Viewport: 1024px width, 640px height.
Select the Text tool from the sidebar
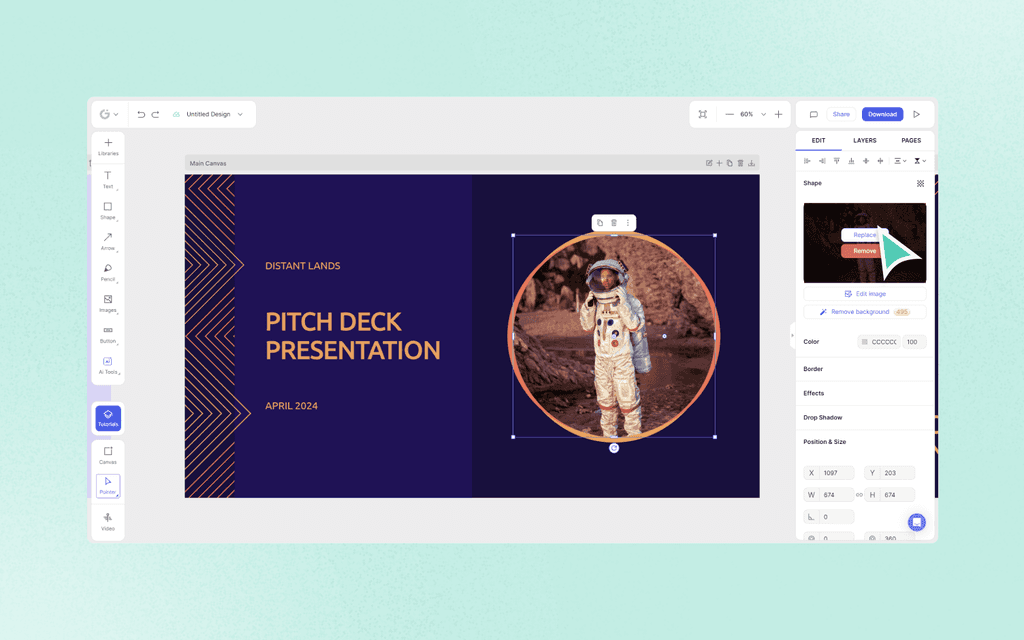[107, 178]
